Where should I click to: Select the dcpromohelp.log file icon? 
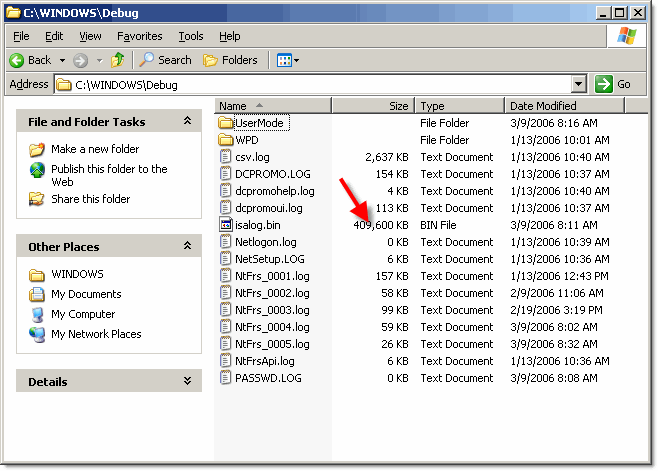point(225,191)
